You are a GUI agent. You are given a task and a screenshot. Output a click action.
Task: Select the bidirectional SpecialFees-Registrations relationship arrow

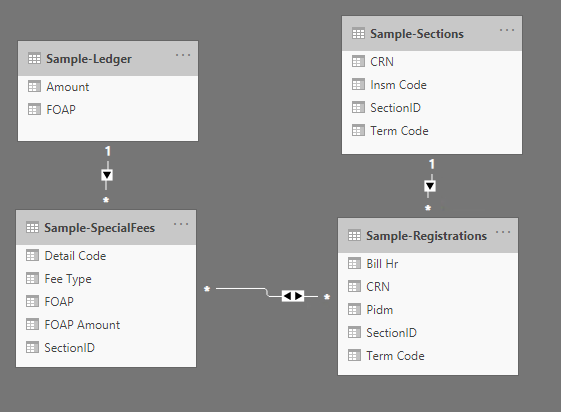293,296
